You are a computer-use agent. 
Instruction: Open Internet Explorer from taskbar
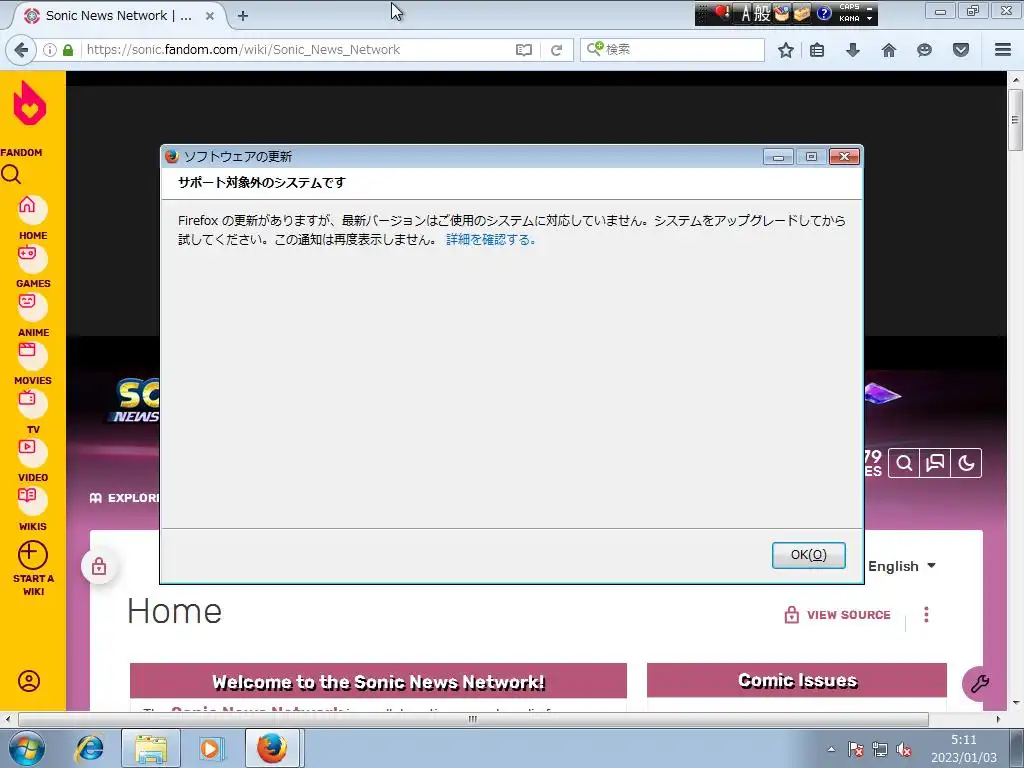tap(90, 748)
